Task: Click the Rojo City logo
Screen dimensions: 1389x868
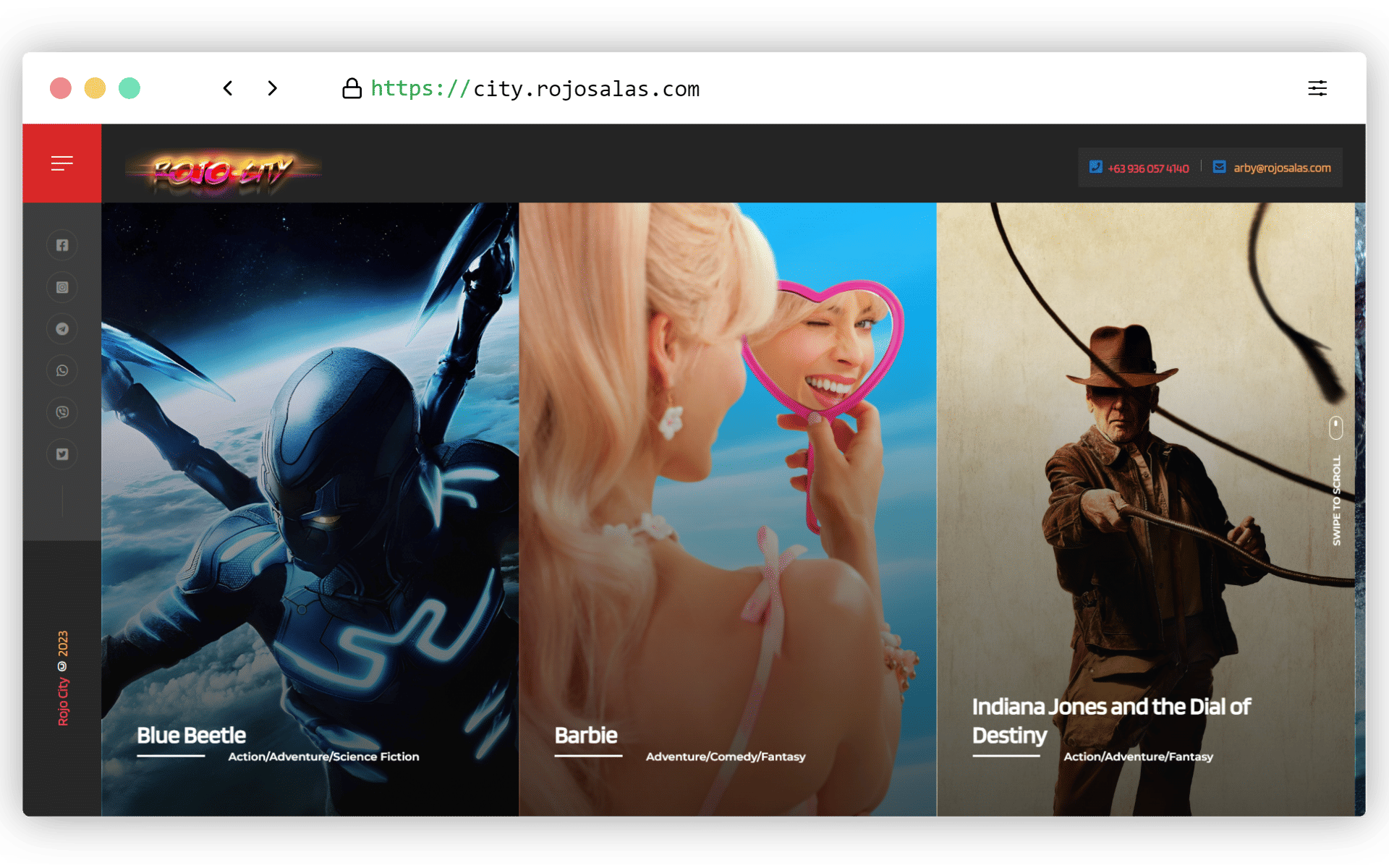Action: click(x=223, y=172)
